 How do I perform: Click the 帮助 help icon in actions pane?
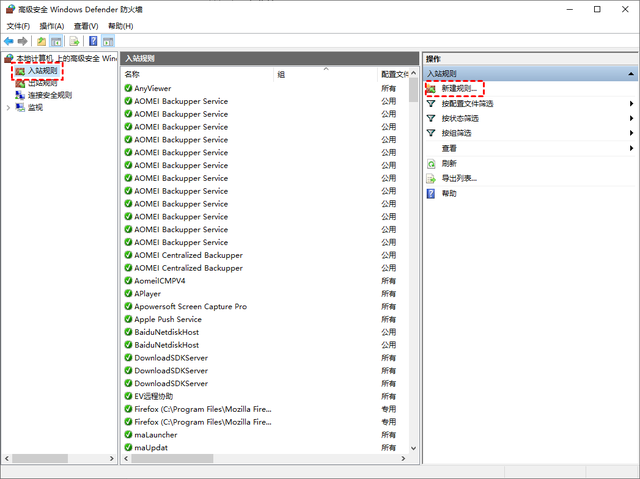(x=431, y=193)
